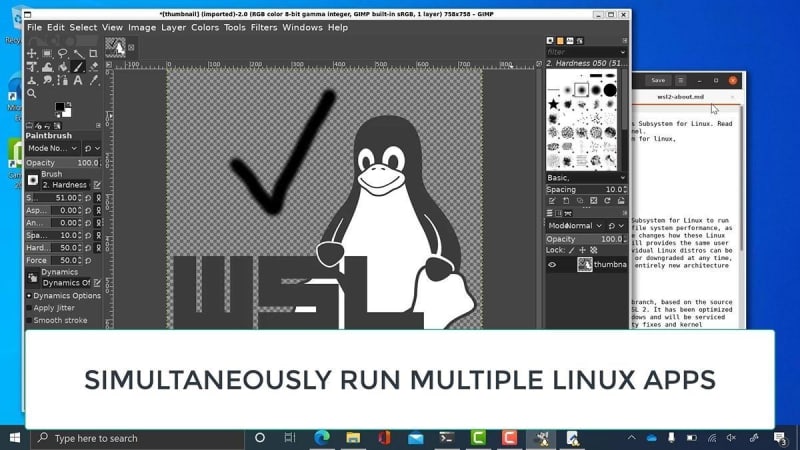Select the Move tool in GIMP toolbox
Screen dimensions: 800x450
pos(32,53)
